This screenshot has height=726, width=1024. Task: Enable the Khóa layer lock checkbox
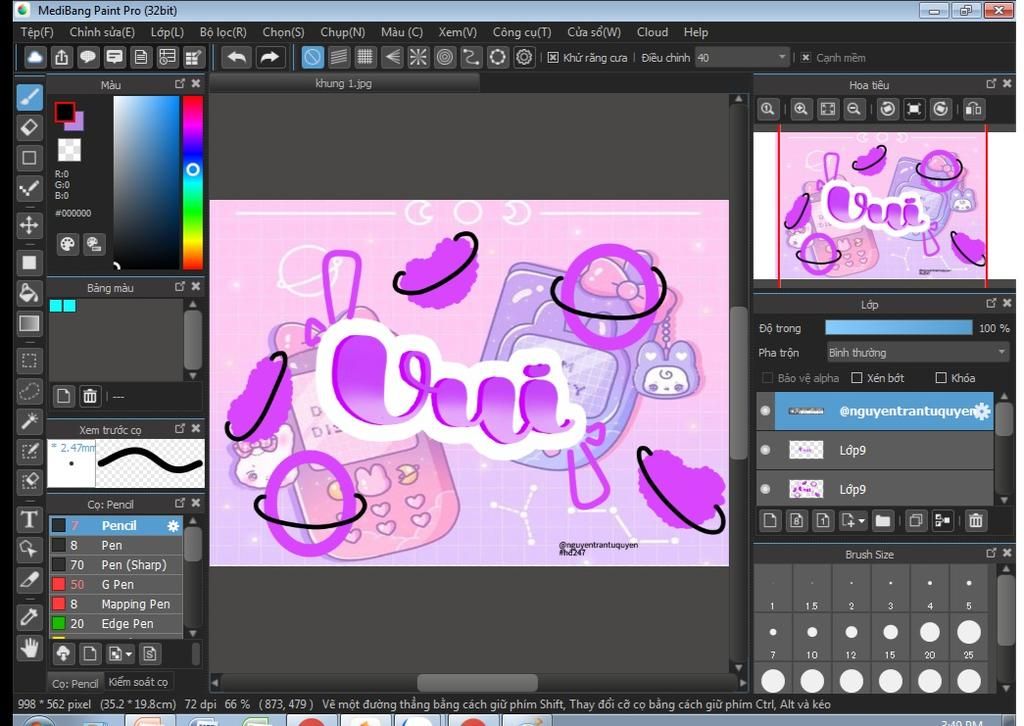point(941,378)
